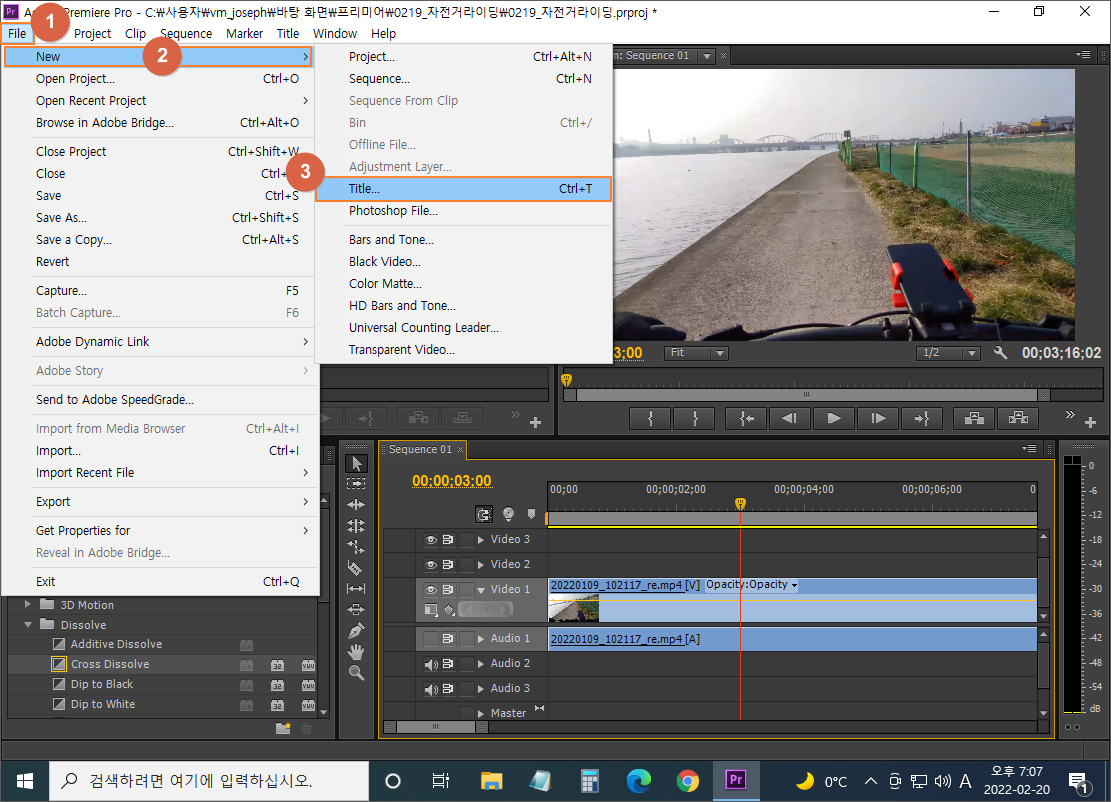Step back one frame

click(x=789, y=419)
